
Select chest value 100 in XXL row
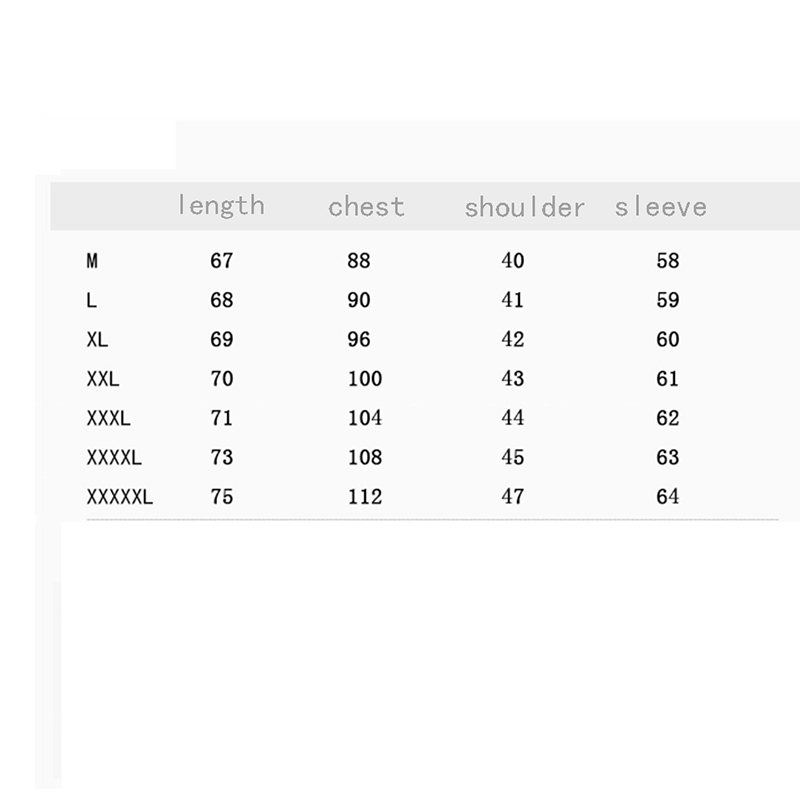[x=365, y=379]
